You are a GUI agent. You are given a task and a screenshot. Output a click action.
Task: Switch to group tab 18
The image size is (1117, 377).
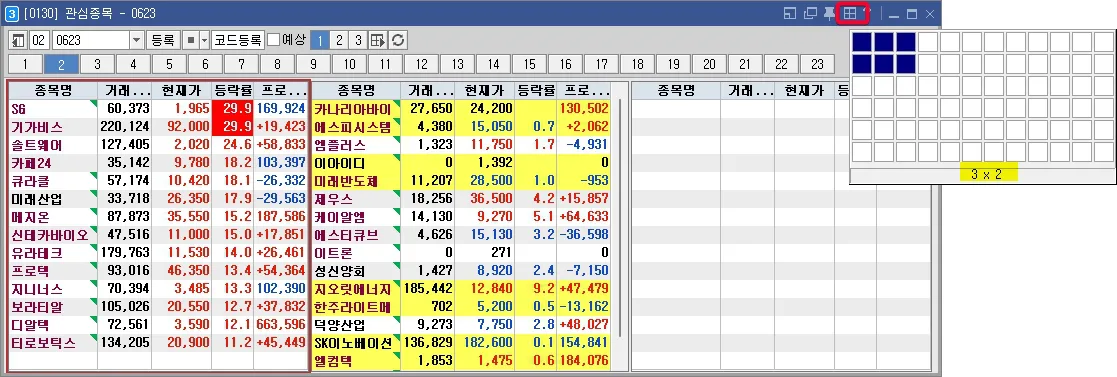(x=638, y=65)
